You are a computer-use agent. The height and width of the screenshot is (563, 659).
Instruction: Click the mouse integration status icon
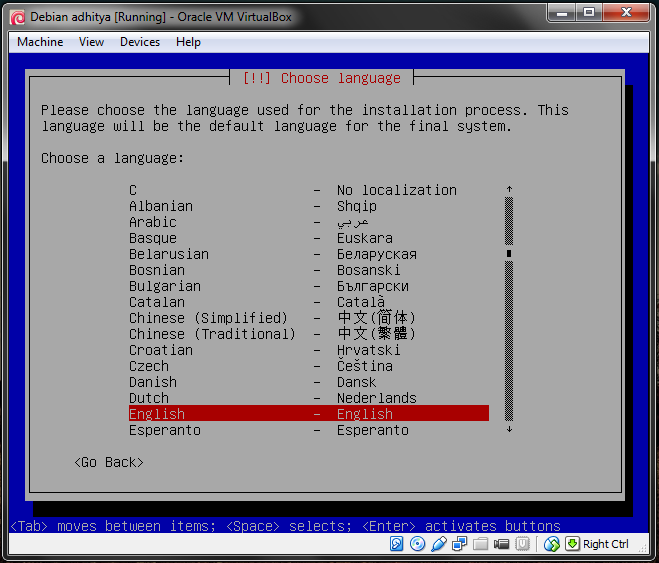552,544
